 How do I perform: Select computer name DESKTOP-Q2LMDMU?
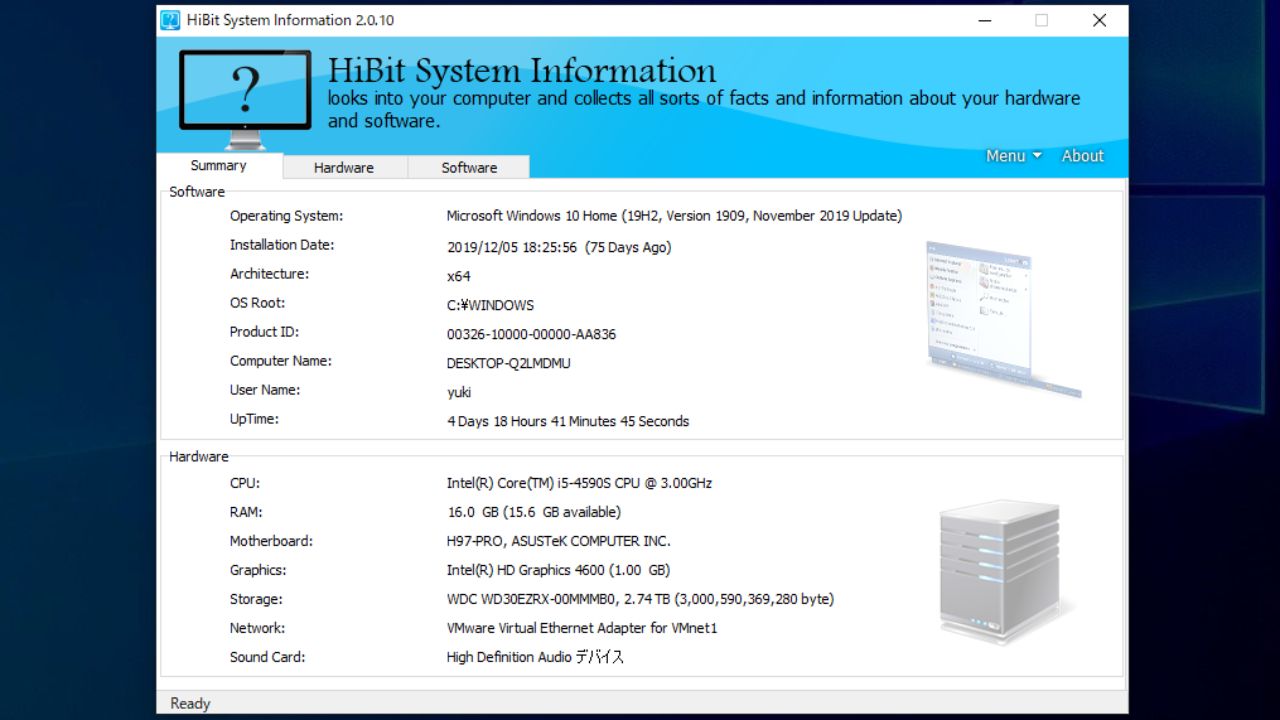pyautogui.click(x=508, y=363)
